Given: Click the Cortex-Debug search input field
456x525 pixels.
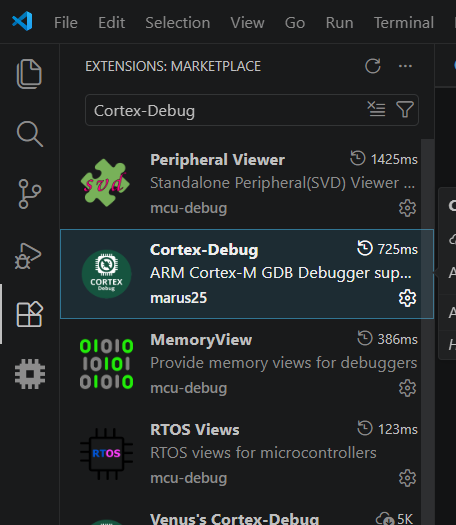Looking at the screenshot, I should pos(224,110).
